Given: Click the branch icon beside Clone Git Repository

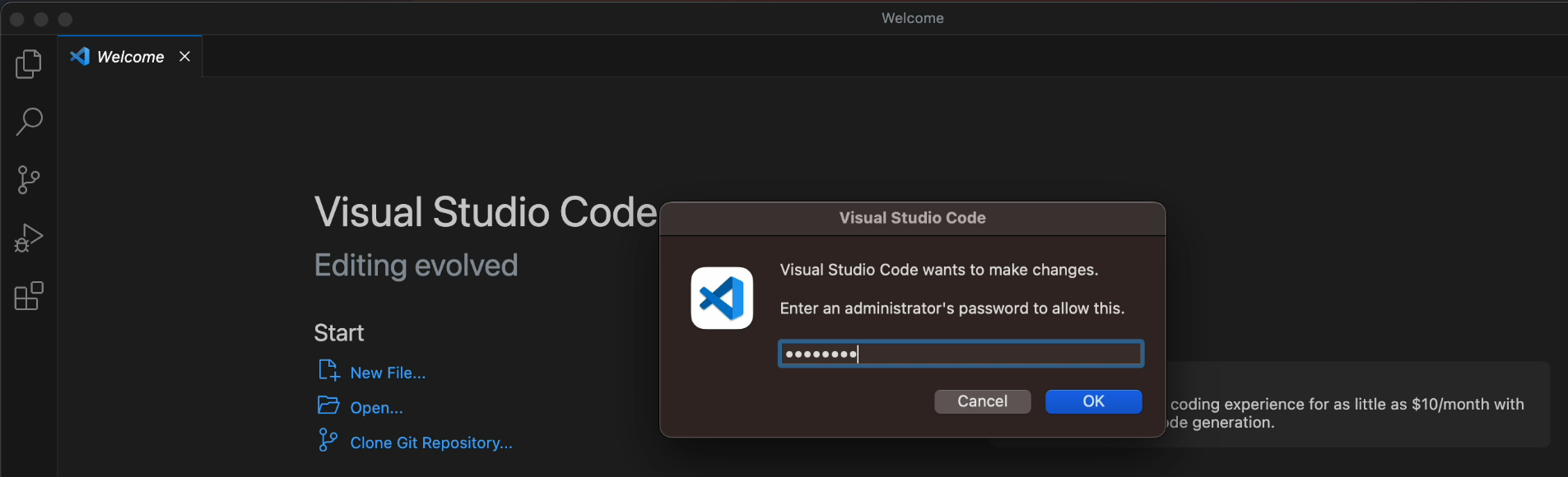Looking at the screenshot, I should click(328, 441).
